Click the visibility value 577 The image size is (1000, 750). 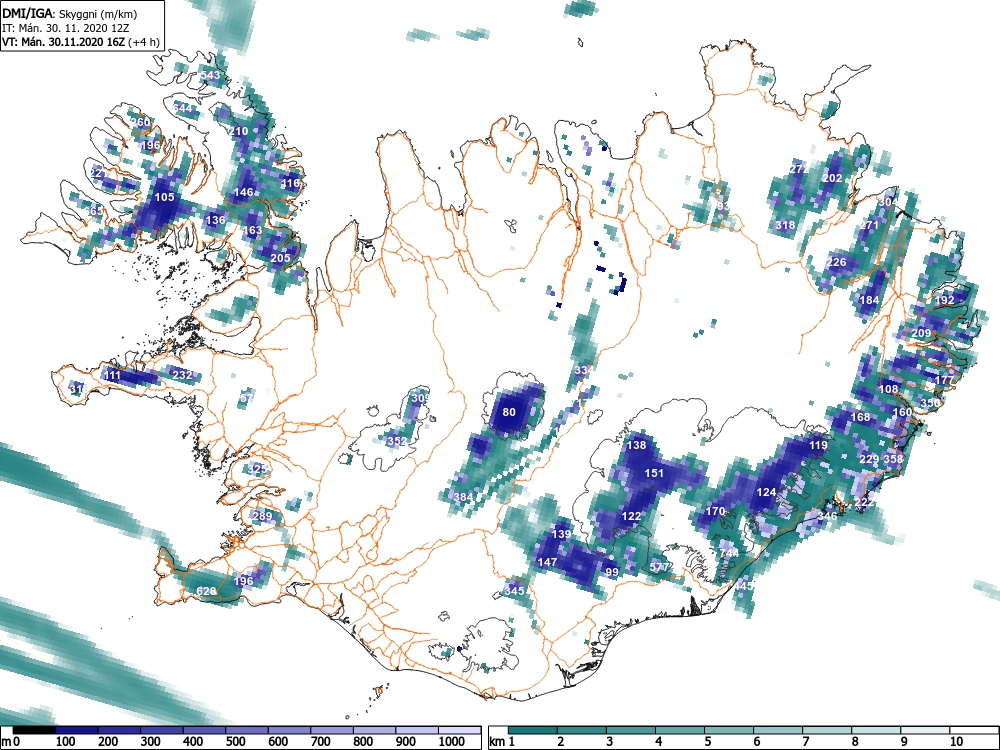coord(659,567)
